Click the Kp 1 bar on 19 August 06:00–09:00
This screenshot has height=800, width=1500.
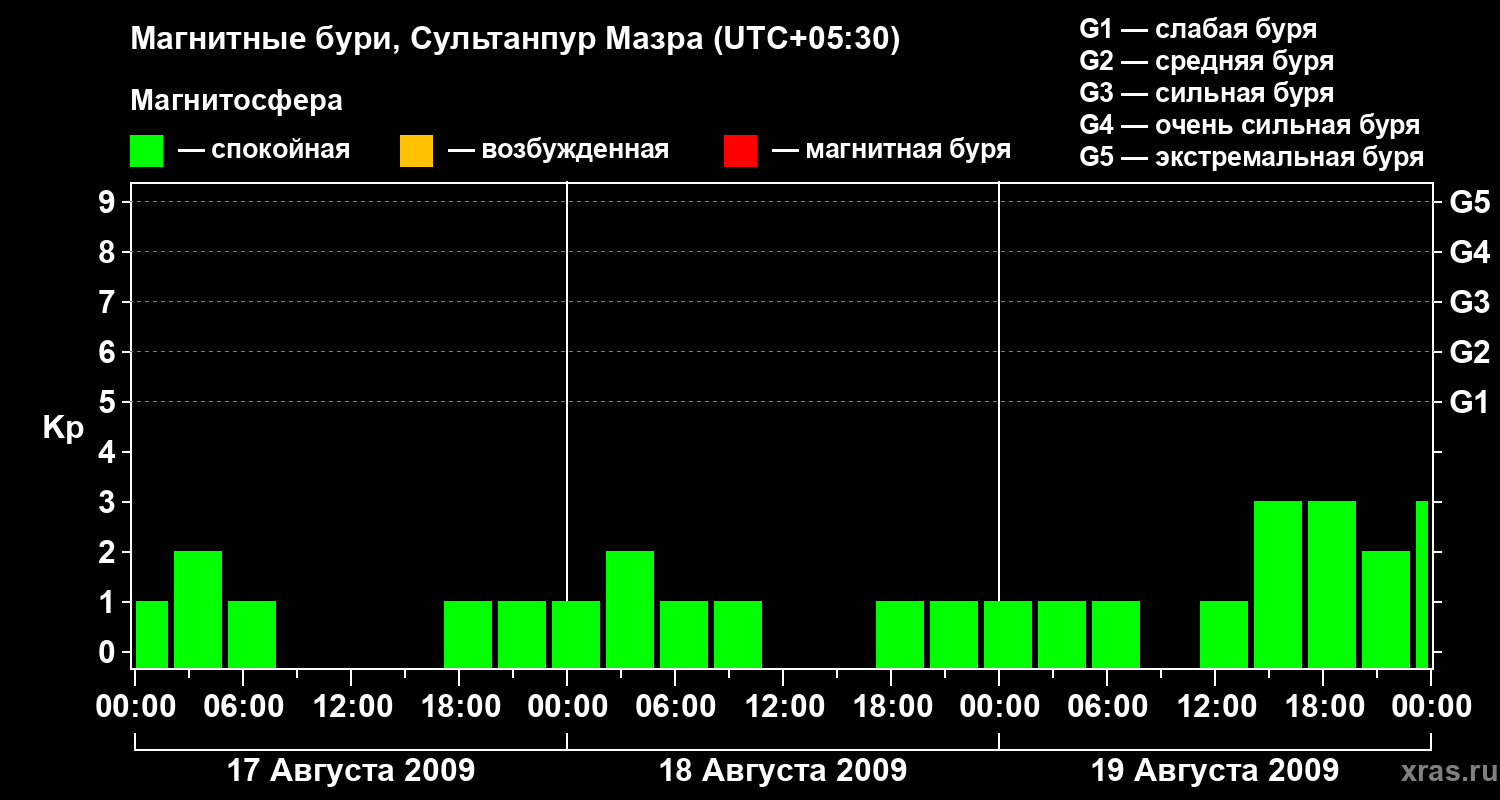coord(1116,634)
